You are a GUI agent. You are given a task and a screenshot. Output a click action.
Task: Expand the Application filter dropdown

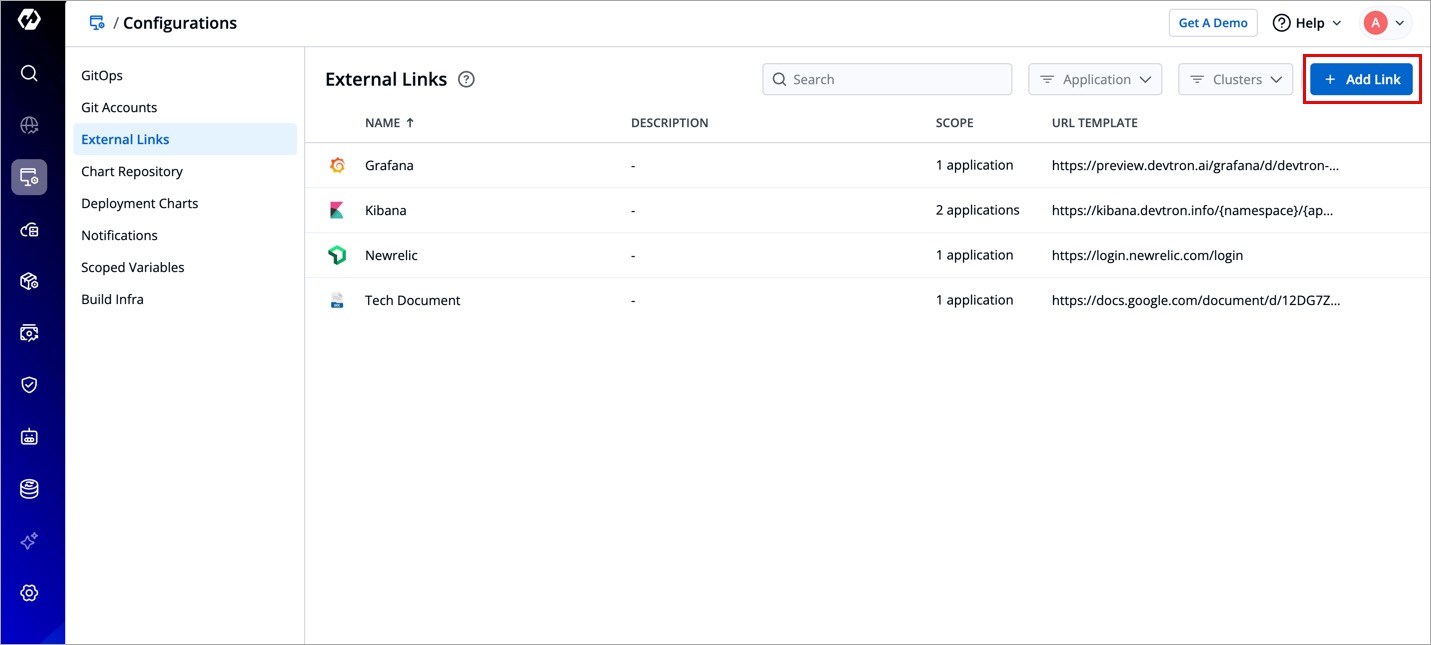click(1095, 80)
